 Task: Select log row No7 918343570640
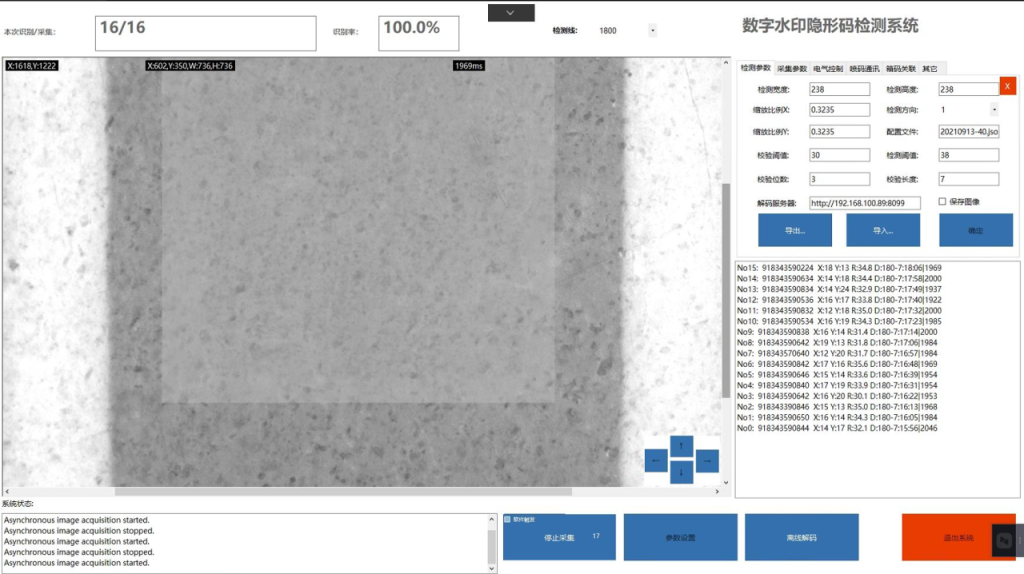[837, 353]
